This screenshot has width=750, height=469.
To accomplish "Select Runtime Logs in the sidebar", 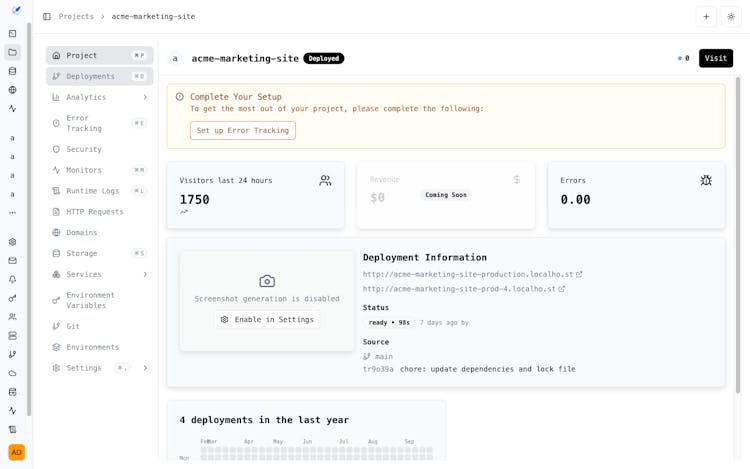I will point(92,191).
